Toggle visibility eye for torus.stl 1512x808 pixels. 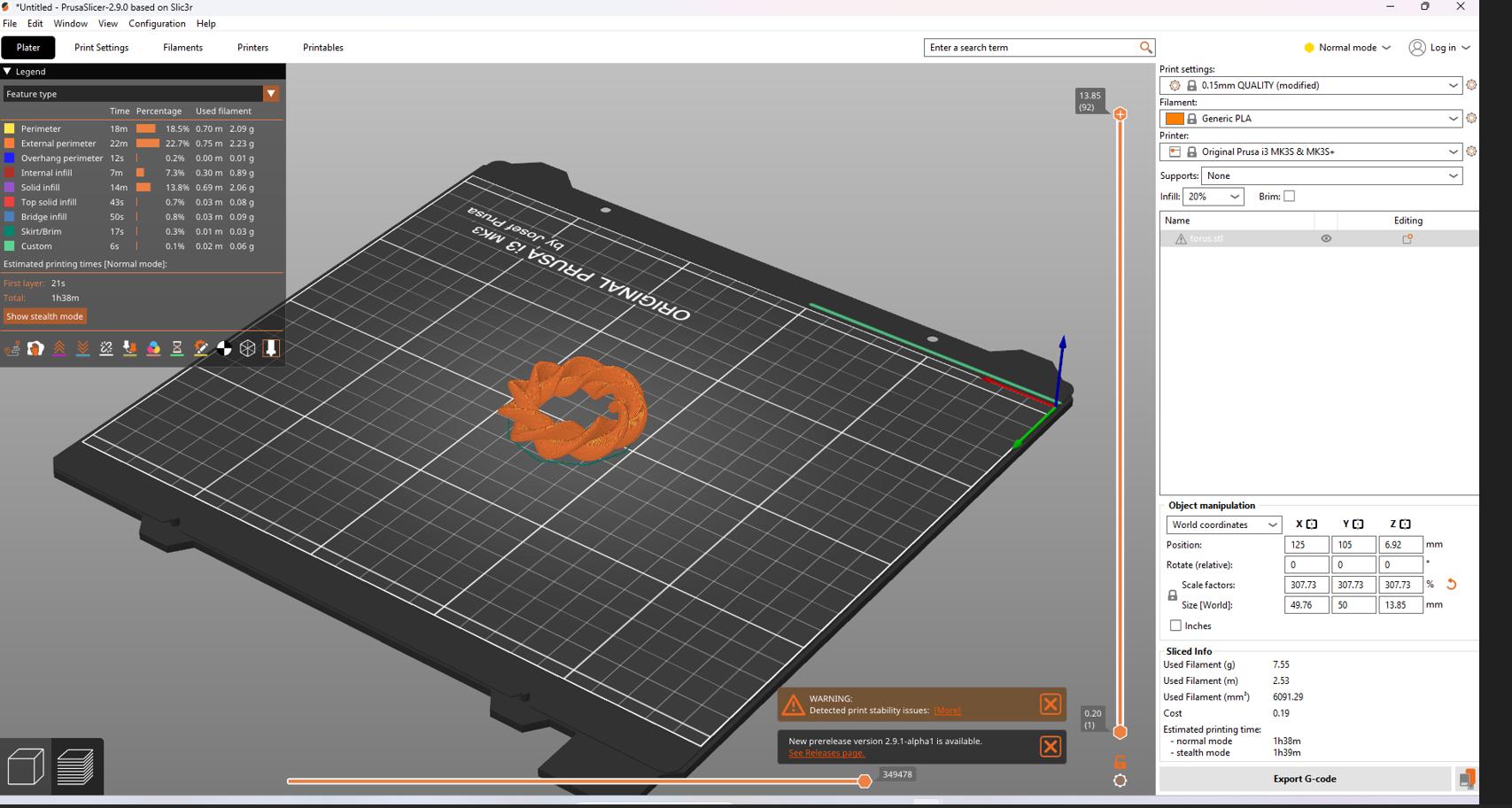(1326, 238)
